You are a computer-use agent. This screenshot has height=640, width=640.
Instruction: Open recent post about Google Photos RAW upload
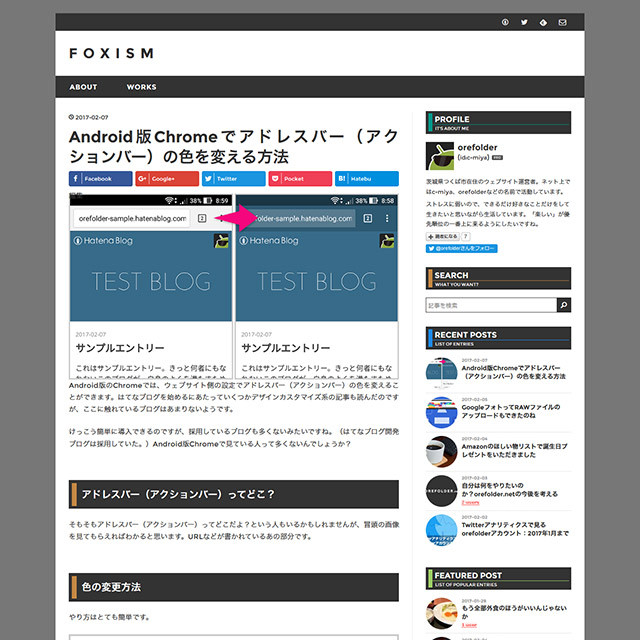click(x=511, y=411)
